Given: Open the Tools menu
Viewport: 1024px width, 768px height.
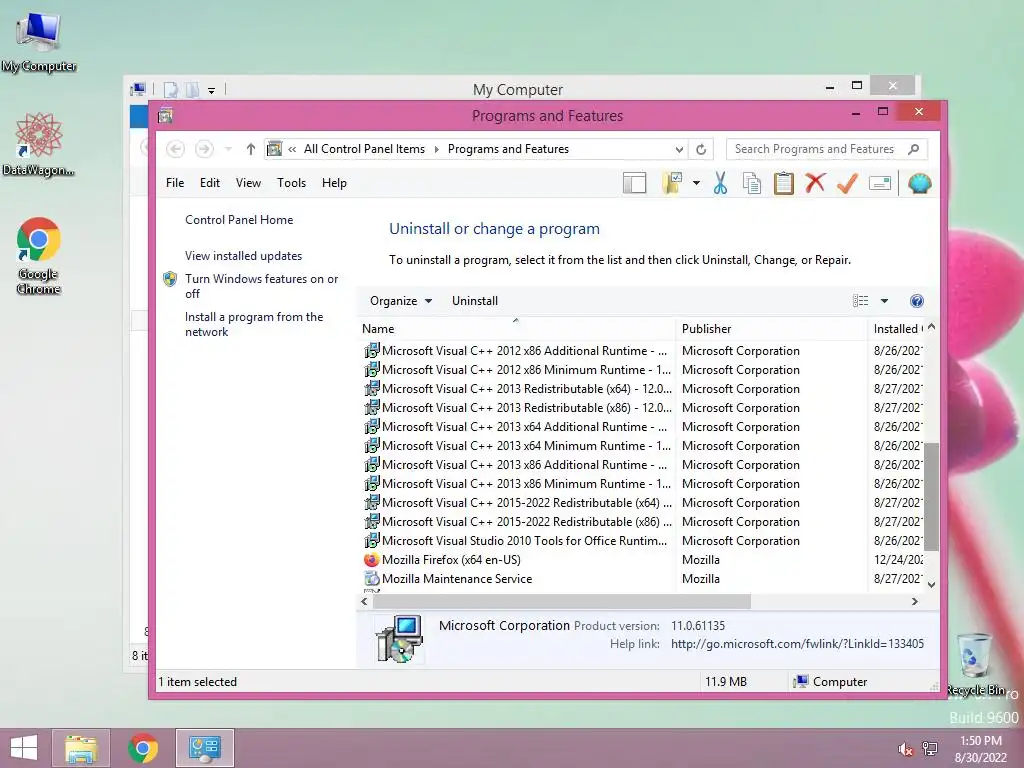Looking at the screenshot, I should click(291, 183).
